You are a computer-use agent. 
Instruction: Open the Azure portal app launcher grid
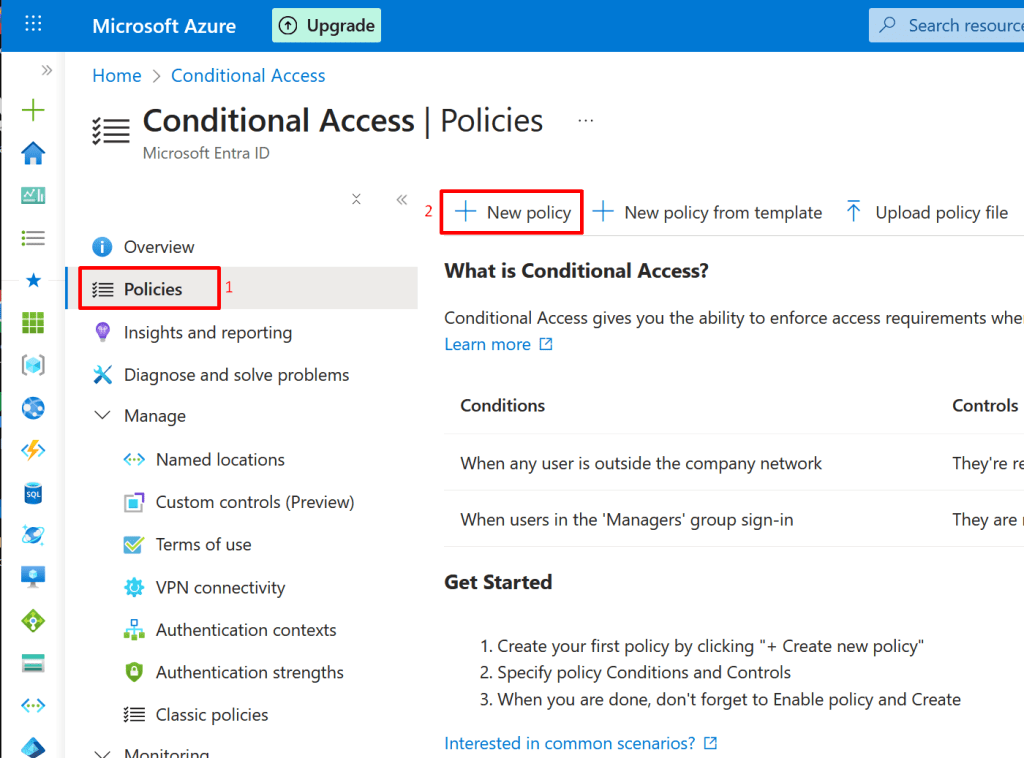pos(33,25)
